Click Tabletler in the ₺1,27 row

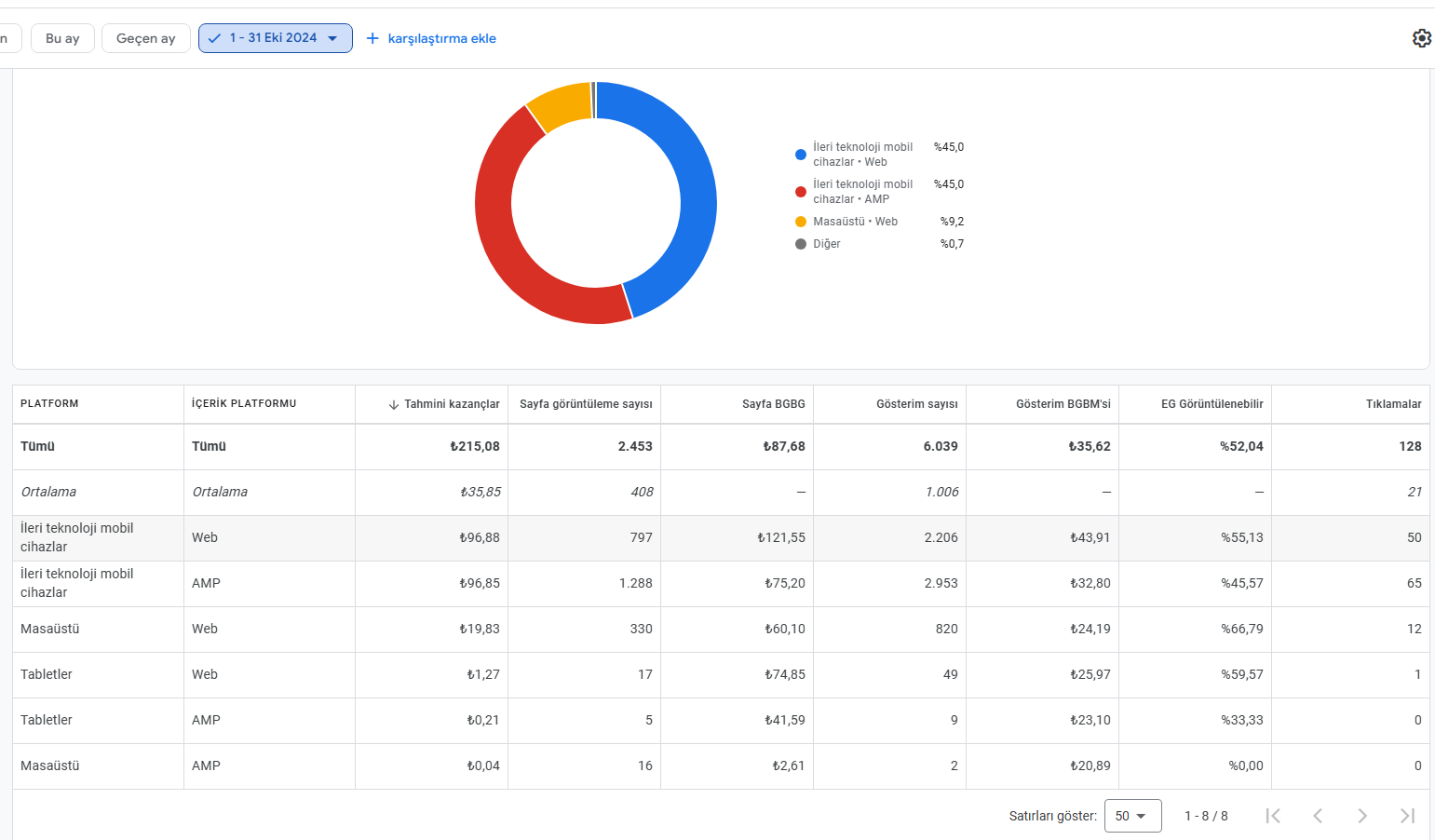47,674
